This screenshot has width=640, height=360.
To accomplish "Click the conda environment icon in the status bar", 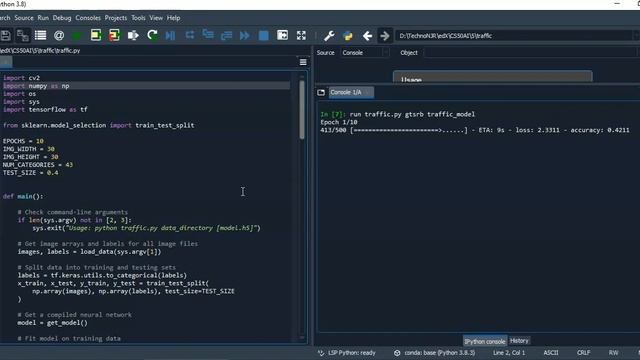I will (x=397, y=353).
